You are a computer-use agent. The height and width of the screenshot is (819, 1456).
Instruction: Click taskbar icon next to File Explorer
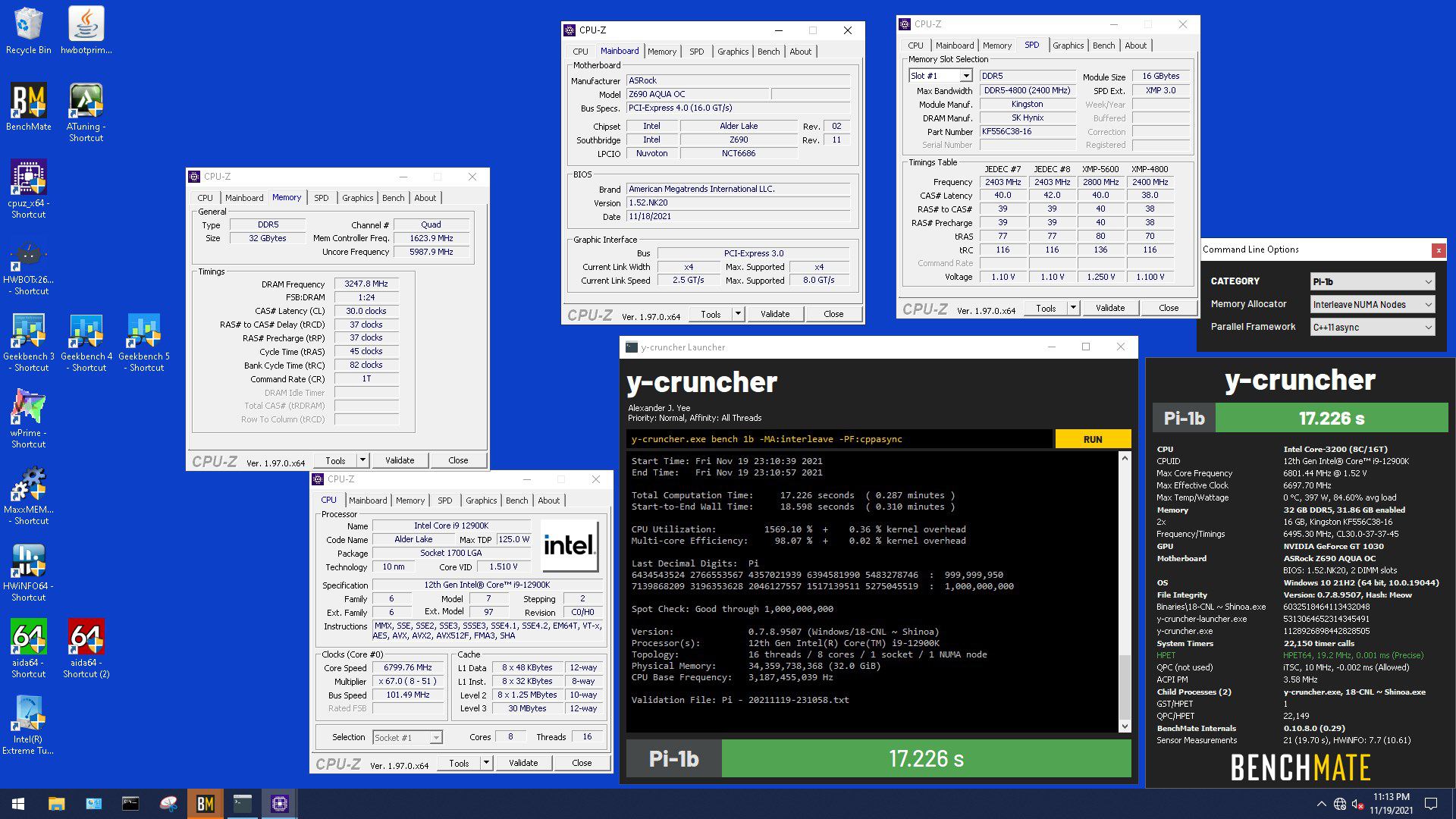[93, 804]
